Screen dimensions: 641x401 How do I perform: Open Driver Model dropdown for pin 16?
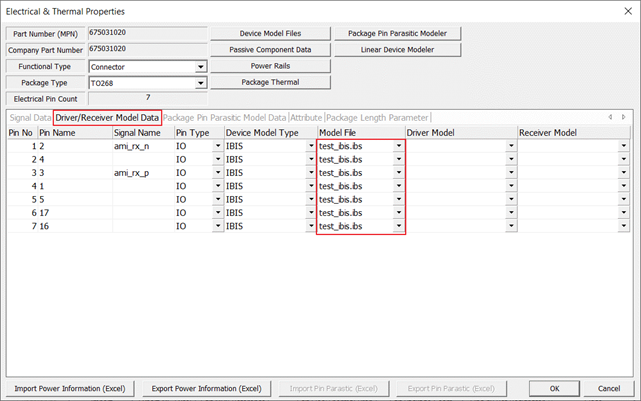[511, 227]
